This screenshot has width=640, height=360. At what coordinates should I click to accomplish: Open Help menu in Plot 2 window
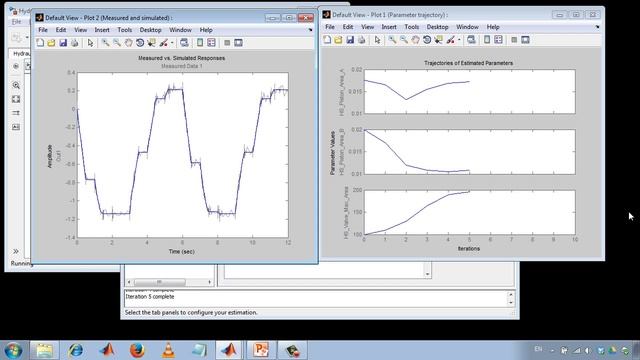tap(206, 30)
